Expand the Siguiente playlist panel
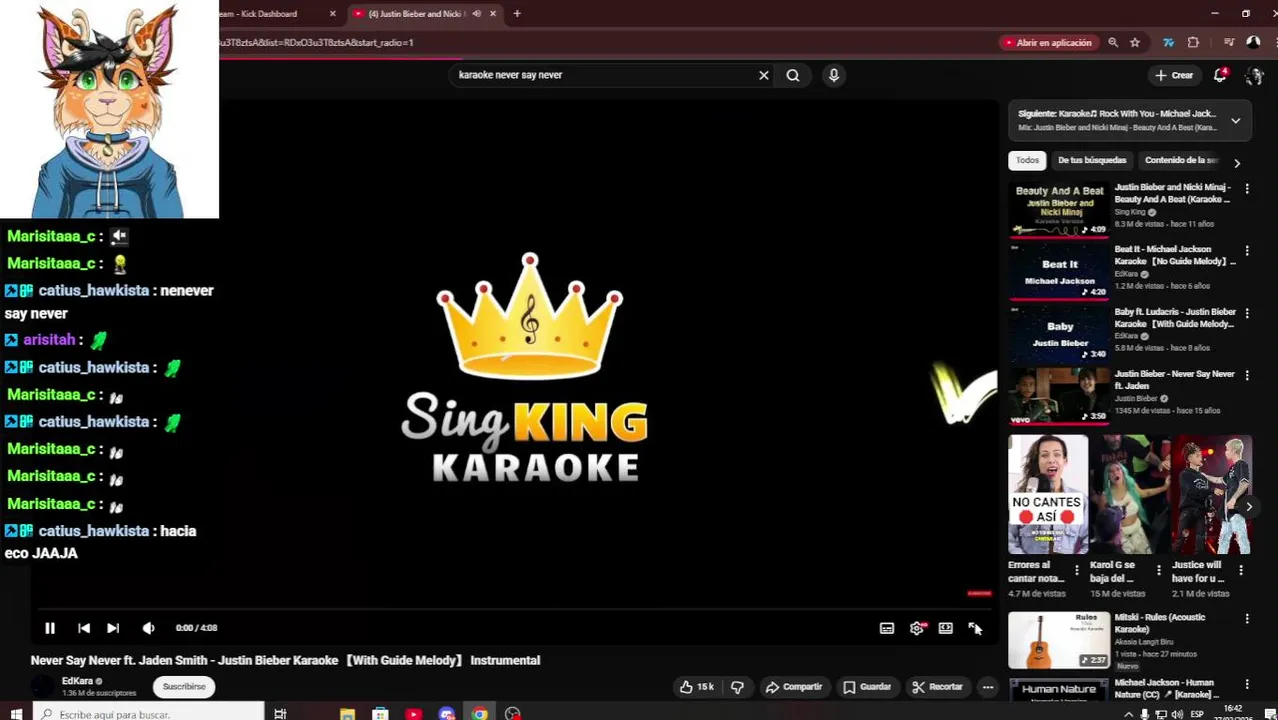This screenshot has width=1278, height=720. tap(1236, 121)
